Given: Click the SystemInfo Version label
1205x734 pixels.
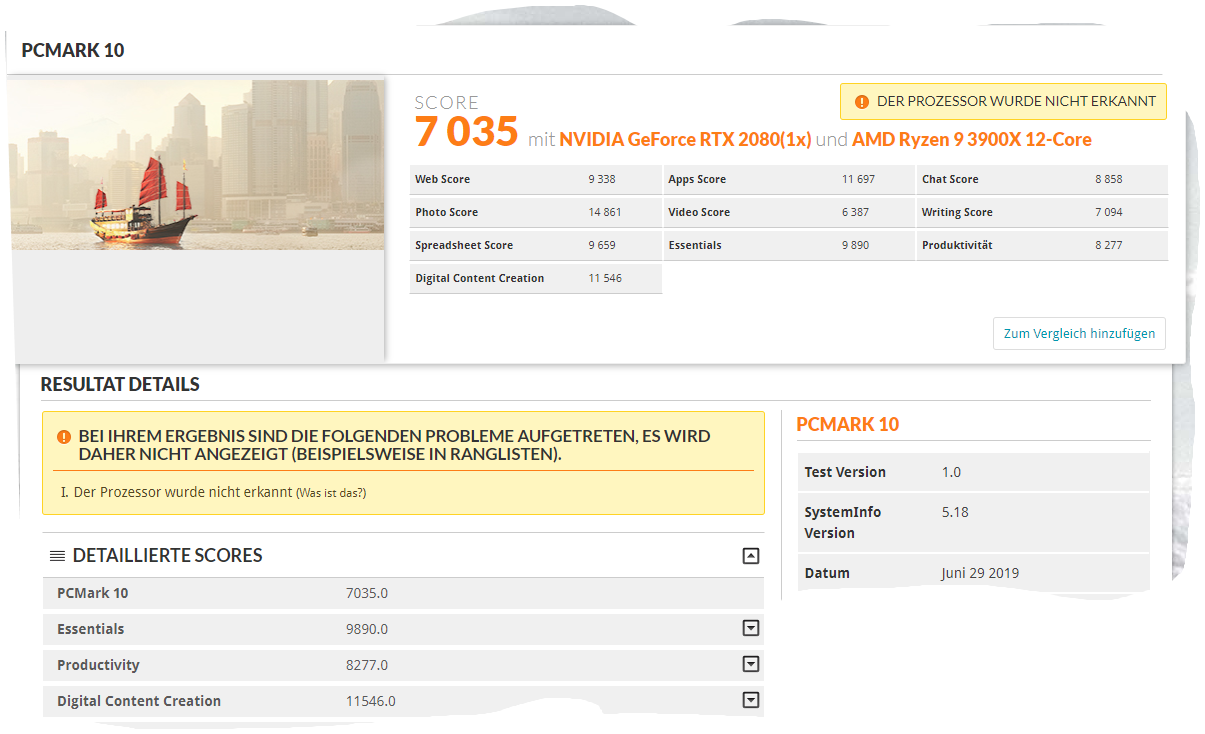Looking at the screenshot, I should coord(843,522).
